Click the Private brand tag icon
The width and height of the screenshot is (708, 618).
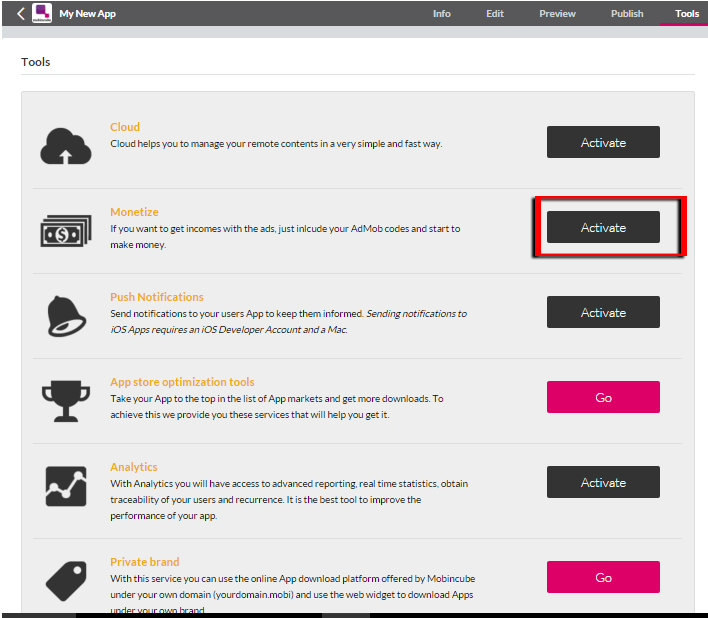(66, 577)
